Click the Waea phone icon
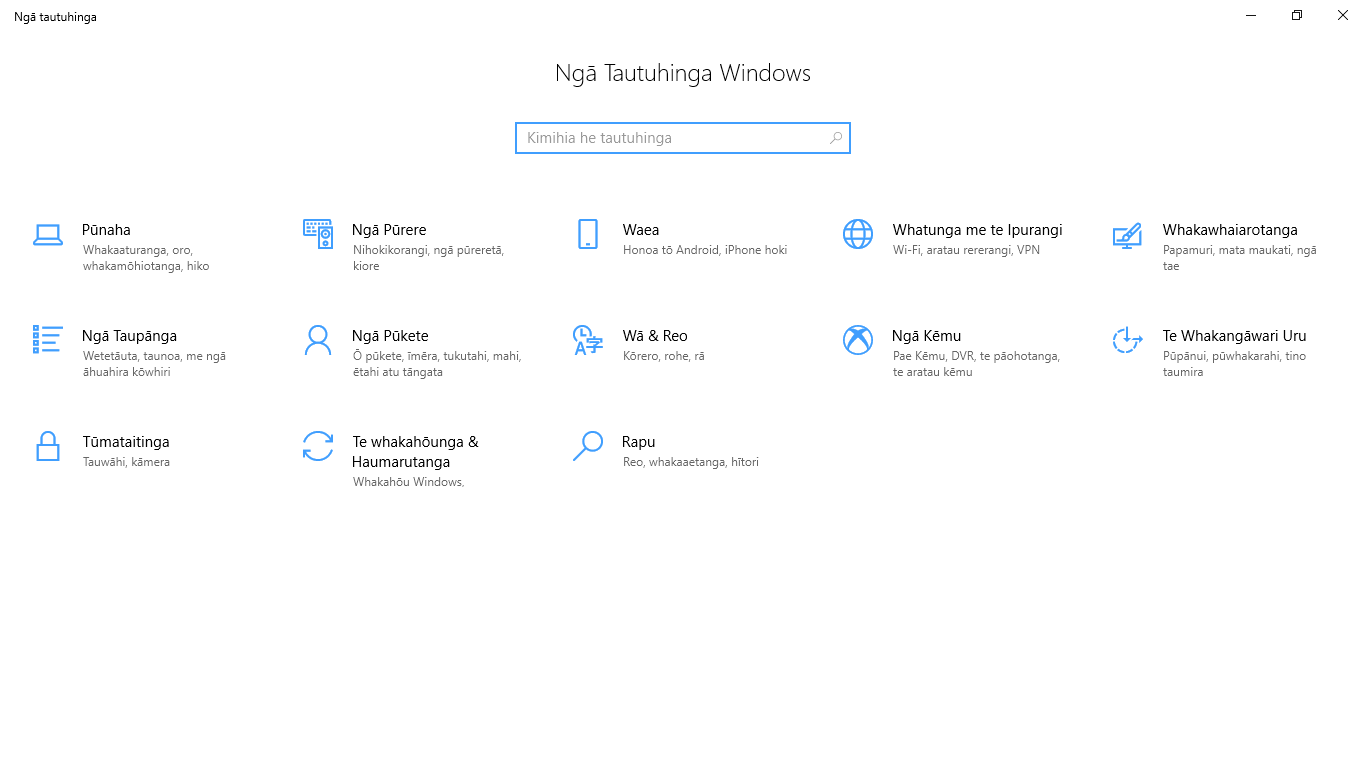 (x=587, y=234)
